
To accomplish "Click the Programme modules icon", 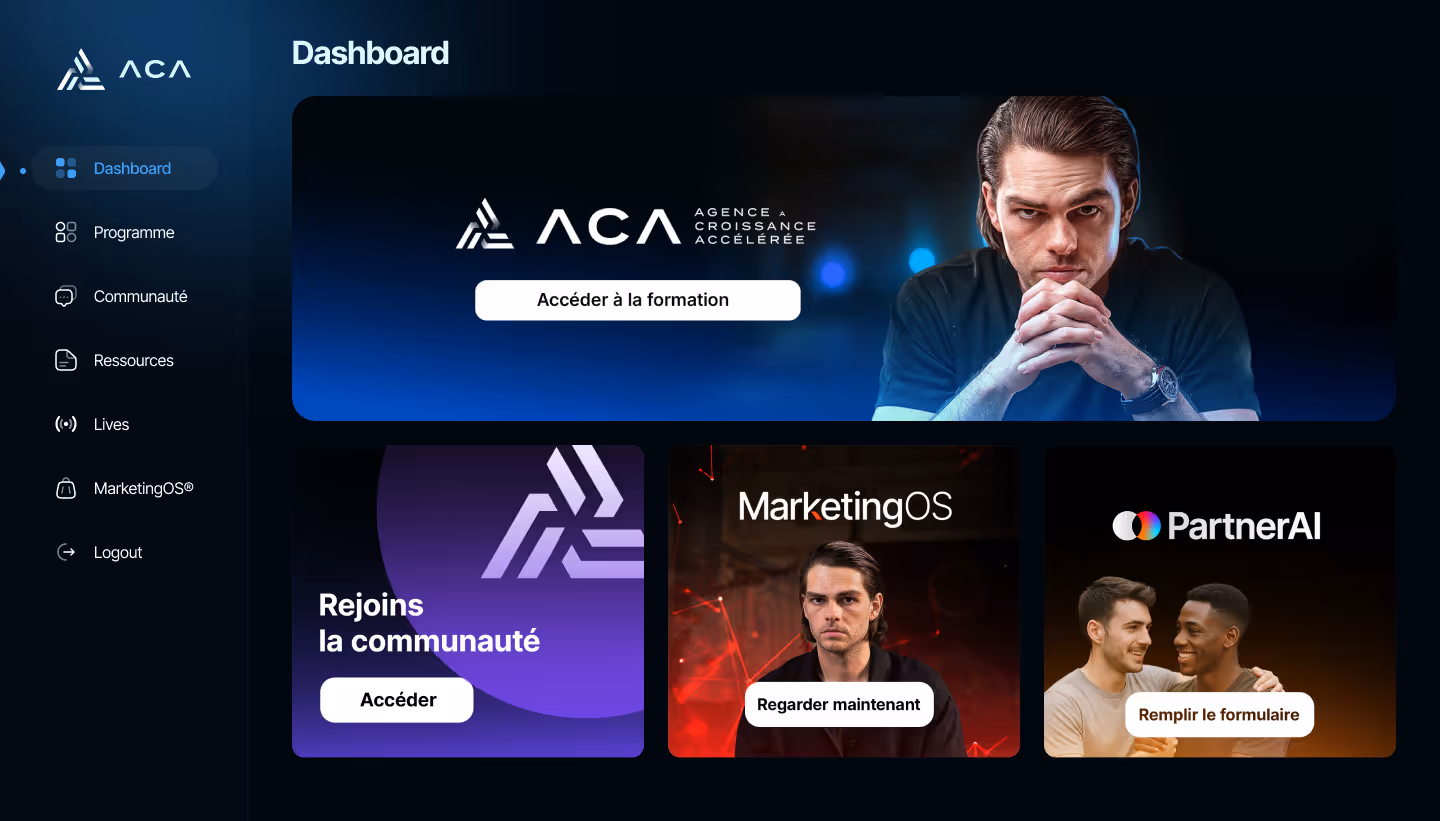I will pos(66,232).
